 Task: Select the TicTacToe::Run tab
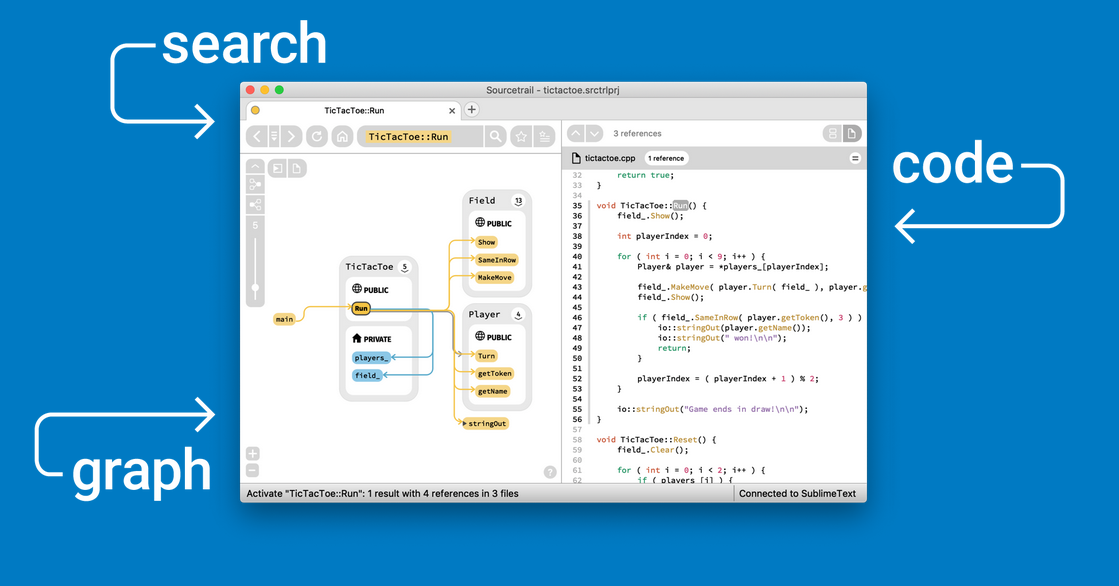tap(354, 110)
